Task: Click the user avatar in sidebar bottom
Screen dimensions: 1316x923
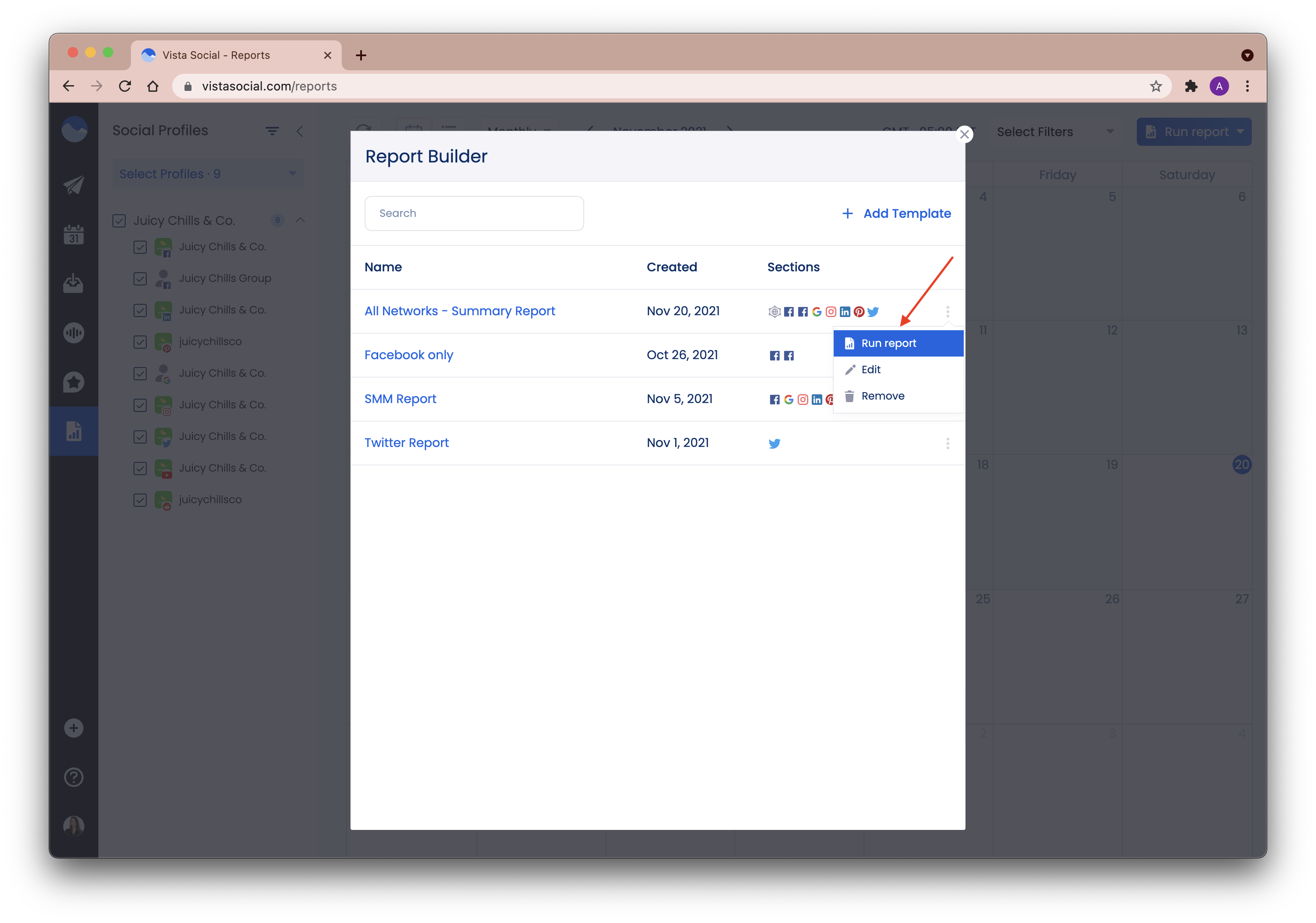Action: pos(74,826)
